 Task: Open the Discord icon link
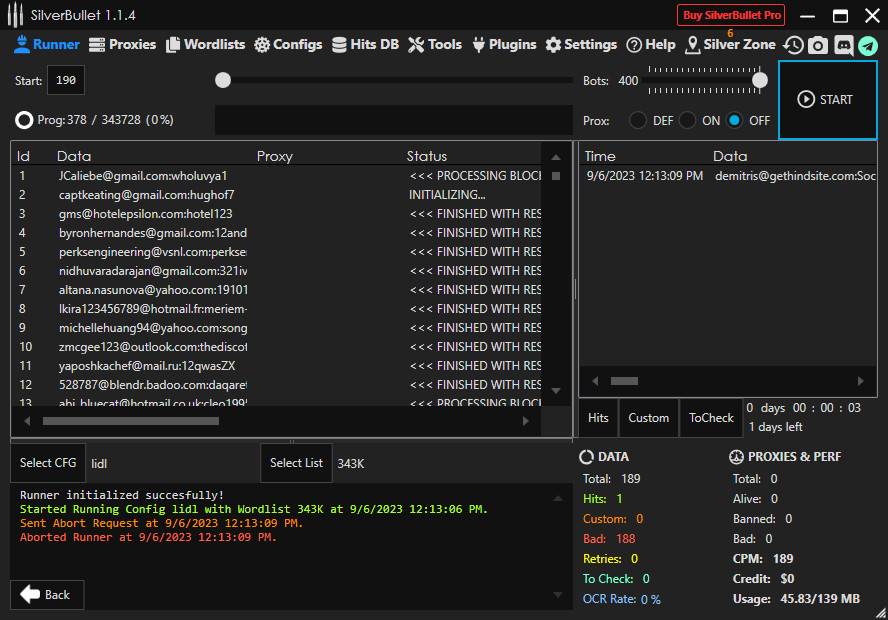pyautogui.click(x=843, y=45)
